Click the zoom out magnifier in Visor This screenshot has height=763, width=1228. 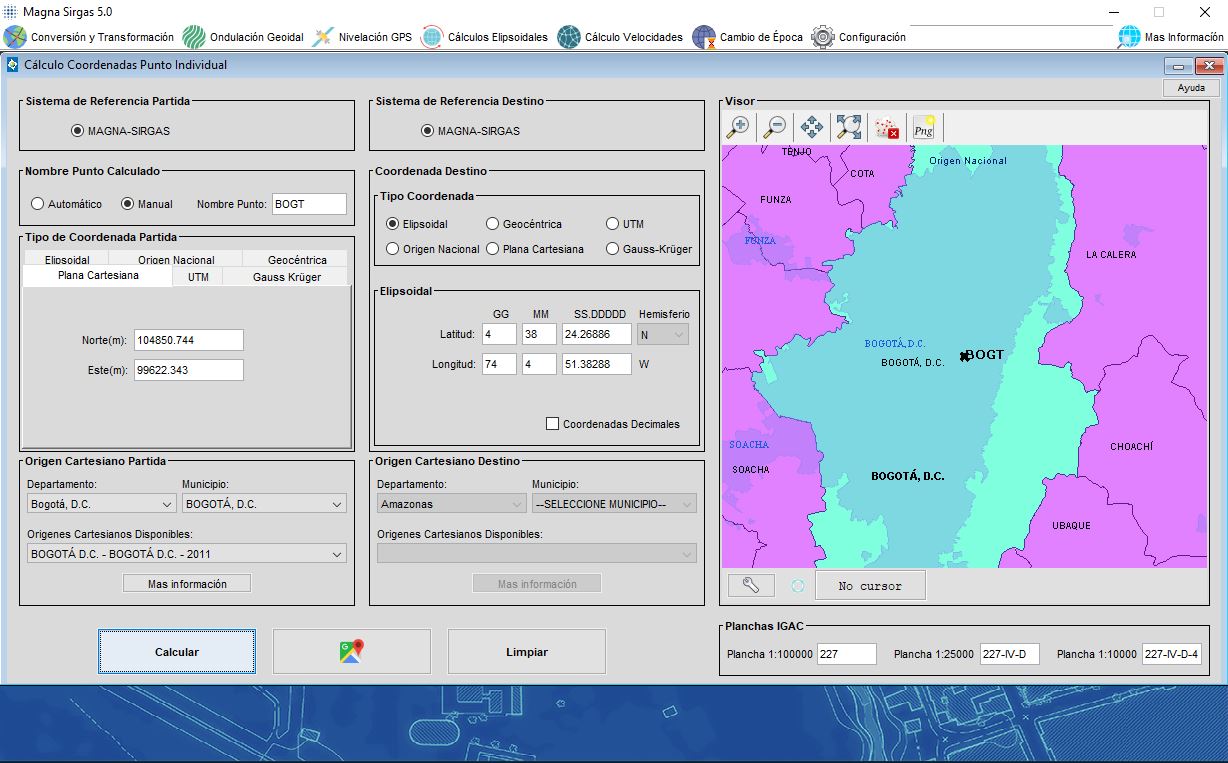tap(774, 127)
